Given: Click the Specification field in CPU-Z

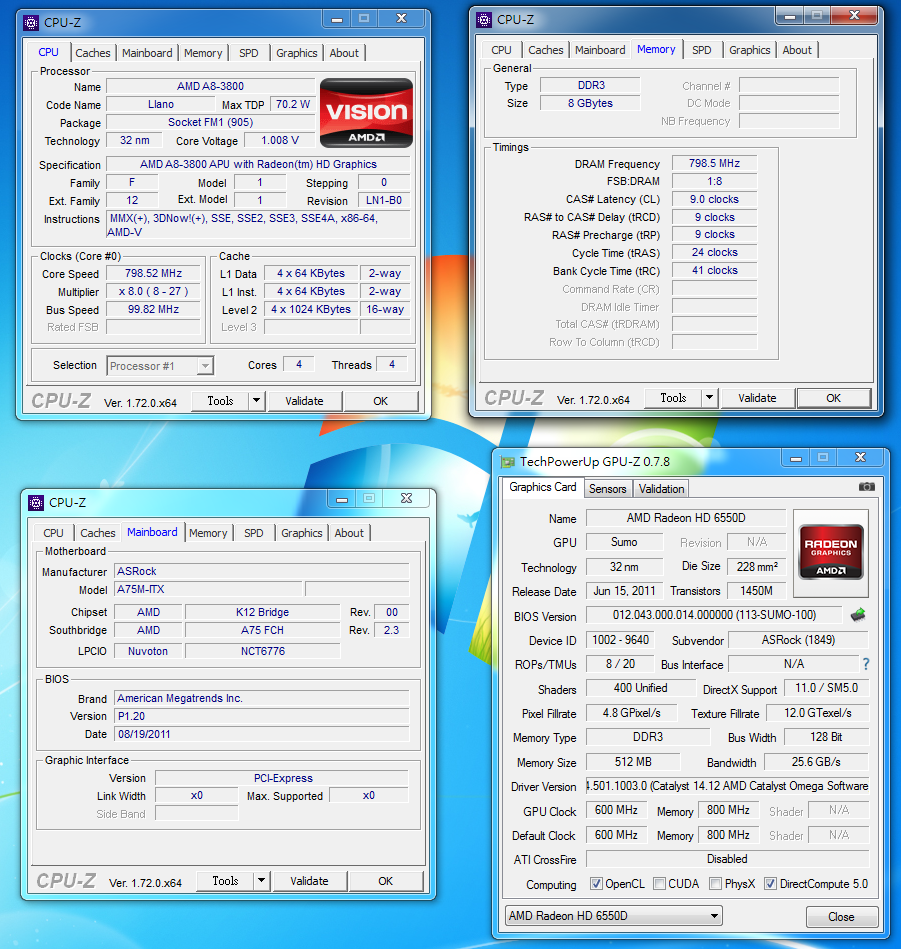Looking at the screenshot, I should [x=258, y=165].
